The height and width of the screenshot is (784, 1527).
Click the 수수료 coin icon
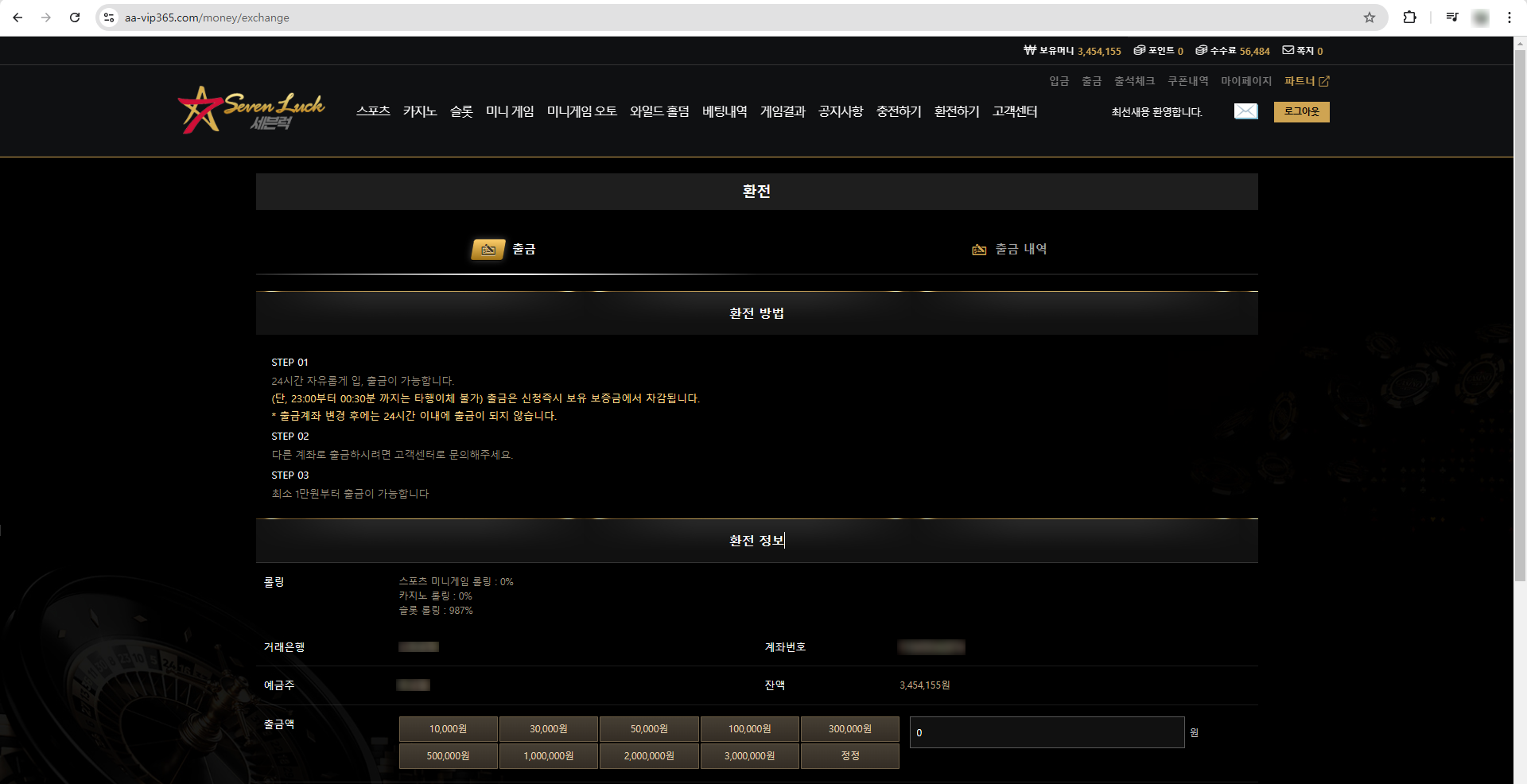pyautogui.click(x=1201, y=50)
